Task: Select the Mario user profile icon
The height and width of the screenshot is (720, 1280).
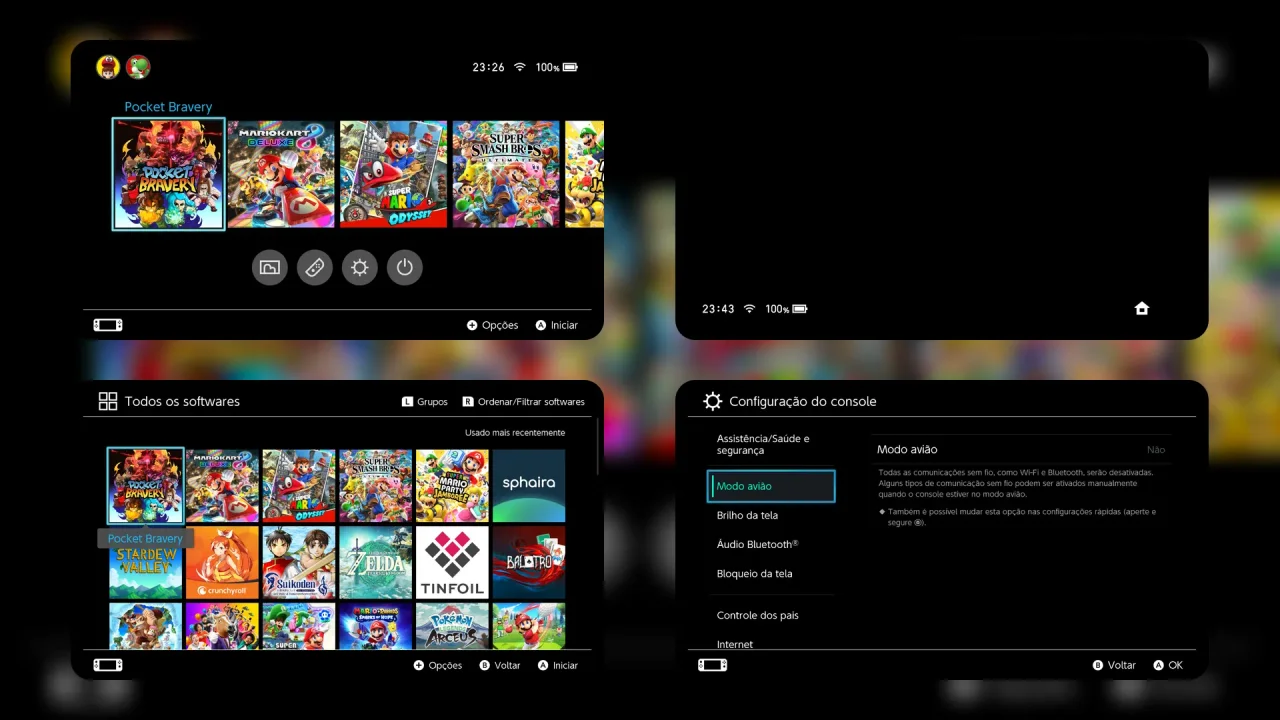Action: tap(107, 66)
